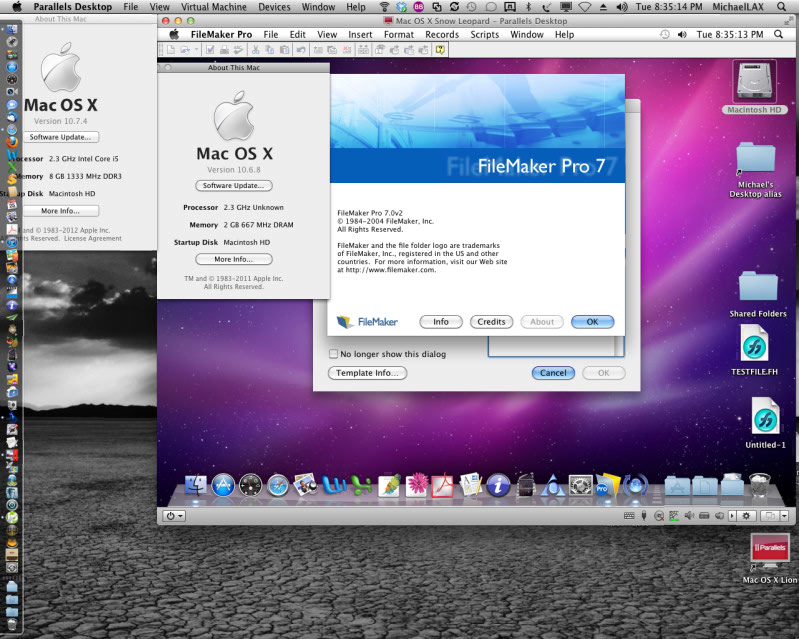The height and width of the screenshot is (639, 799).
Task: Open Safari compass icon in guest dock
Action: [278, 485]
